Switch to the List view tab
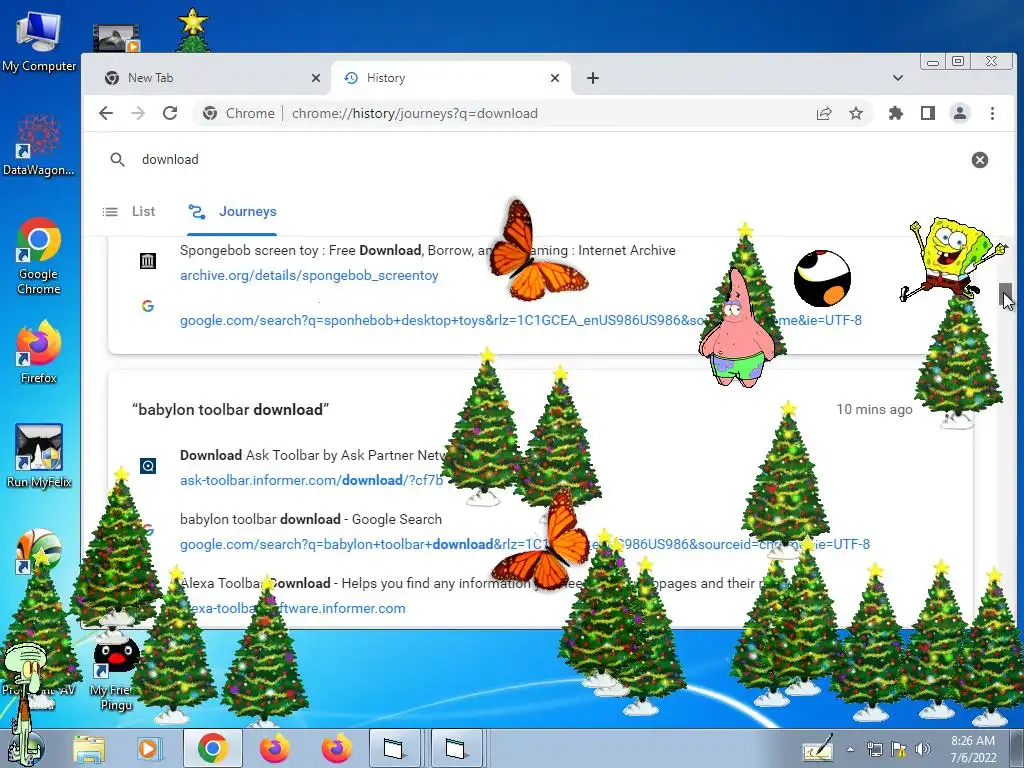Viewport: 1024px width, 768px height. pos(129,212)
